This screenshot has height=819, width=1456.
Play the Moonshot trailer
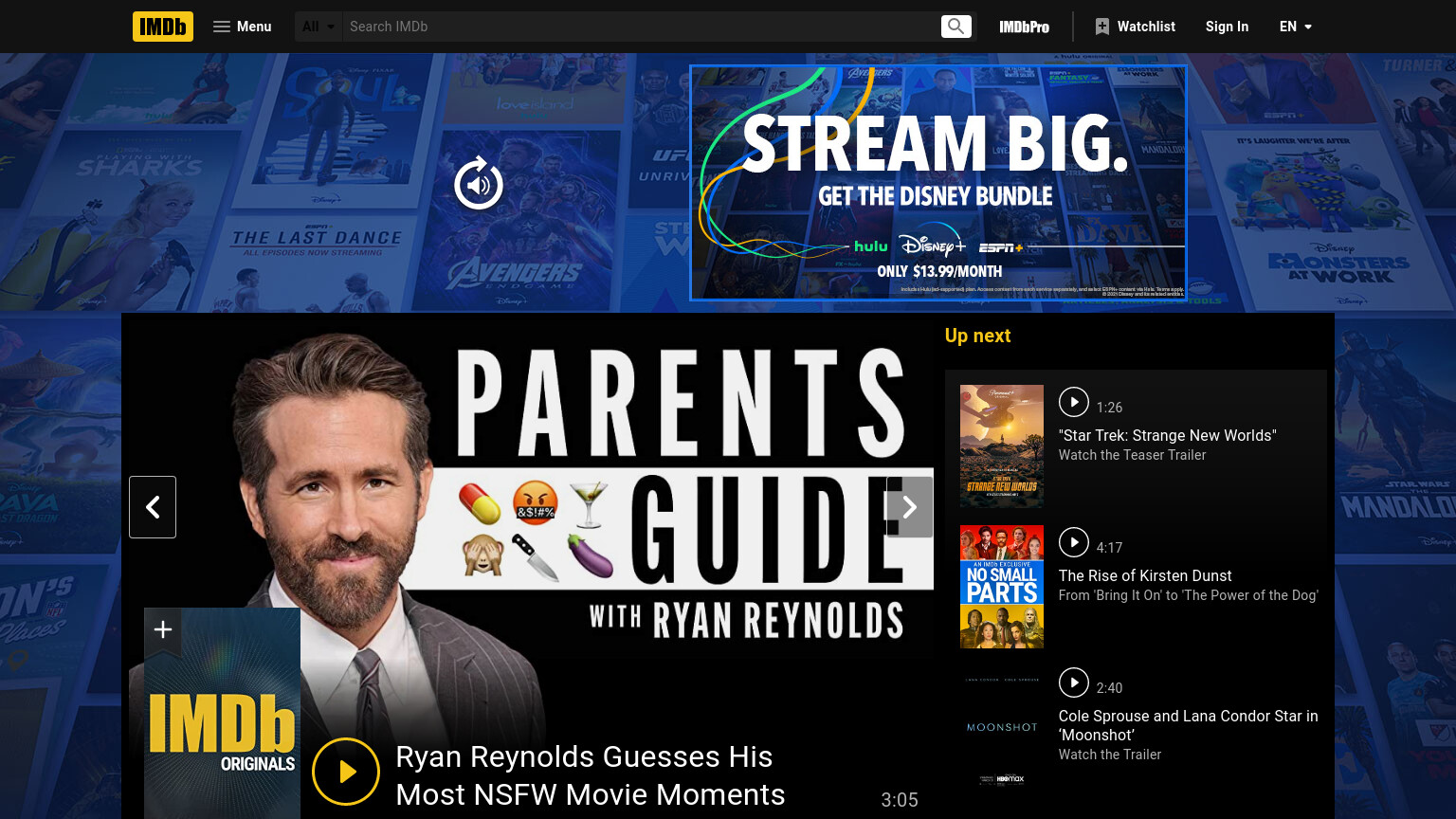tap(1074, 682)
